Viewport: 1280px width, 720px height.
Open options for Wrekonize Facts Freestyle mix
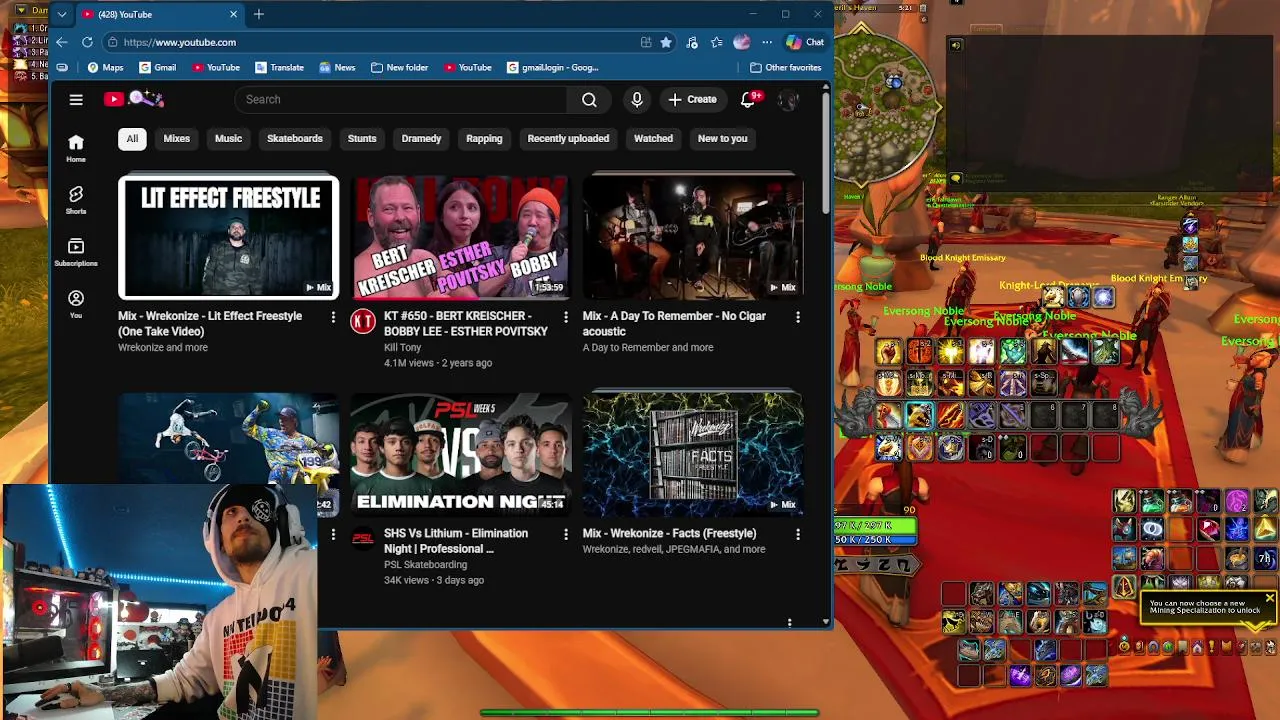797,535
